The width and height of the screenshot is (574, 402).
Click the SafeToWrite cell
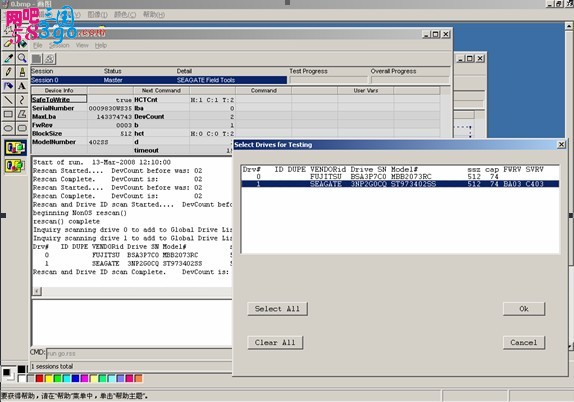(59, 99)
